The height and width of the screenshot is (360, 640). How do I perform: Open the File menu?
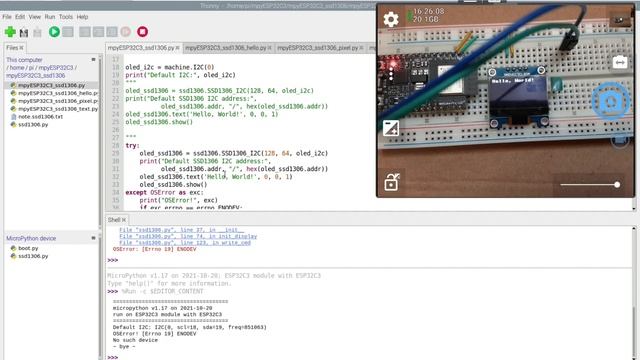[x=7, y=17]
